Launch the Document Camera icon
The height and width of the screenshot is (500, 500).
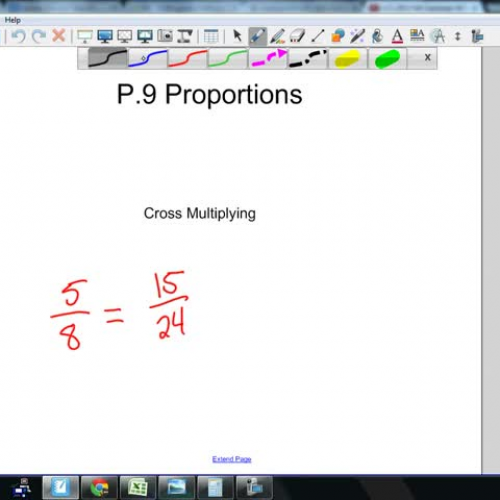click(x=185, y=36)
